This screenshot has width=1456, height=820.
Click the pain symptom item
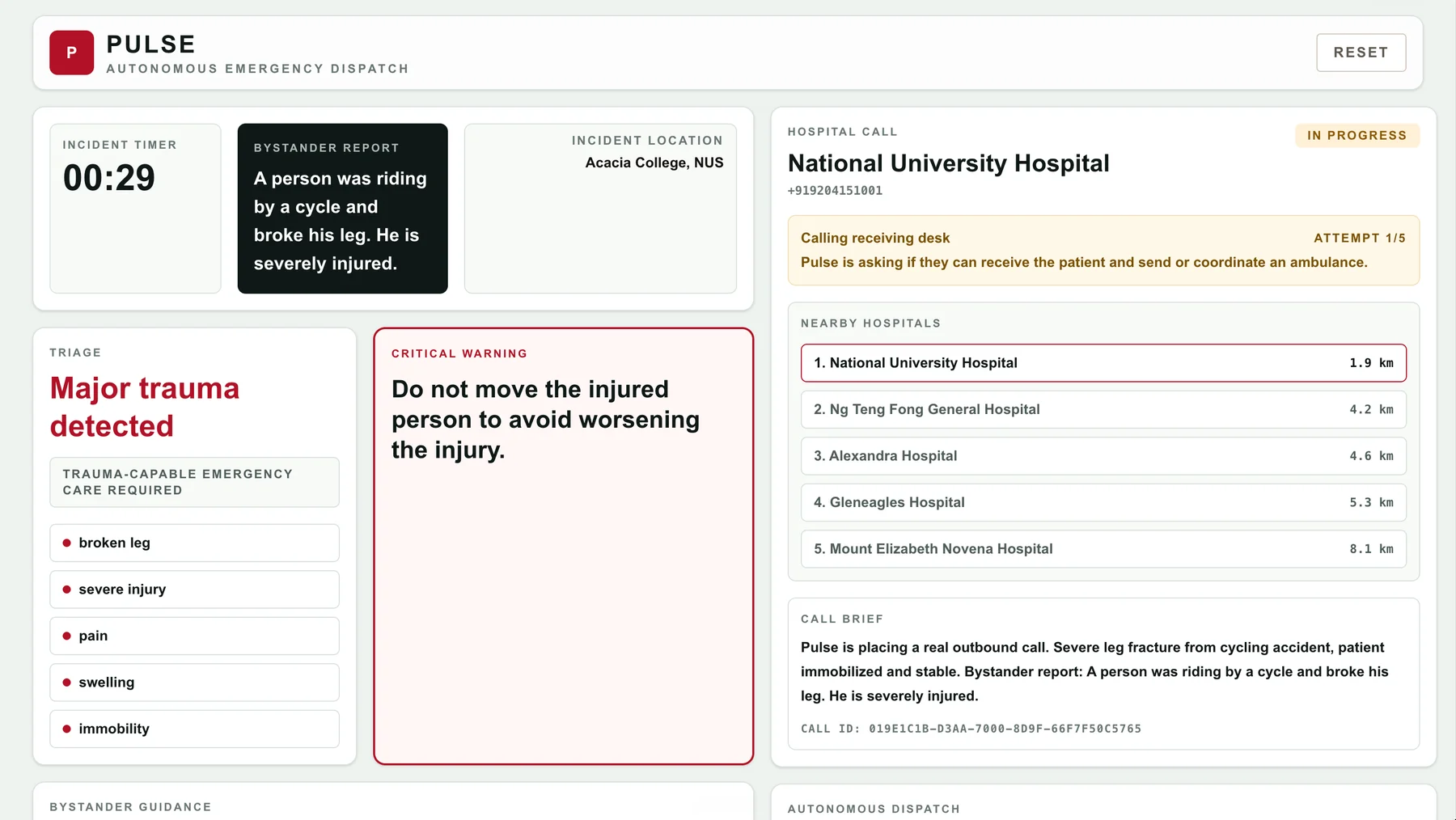tap(194, 636)
